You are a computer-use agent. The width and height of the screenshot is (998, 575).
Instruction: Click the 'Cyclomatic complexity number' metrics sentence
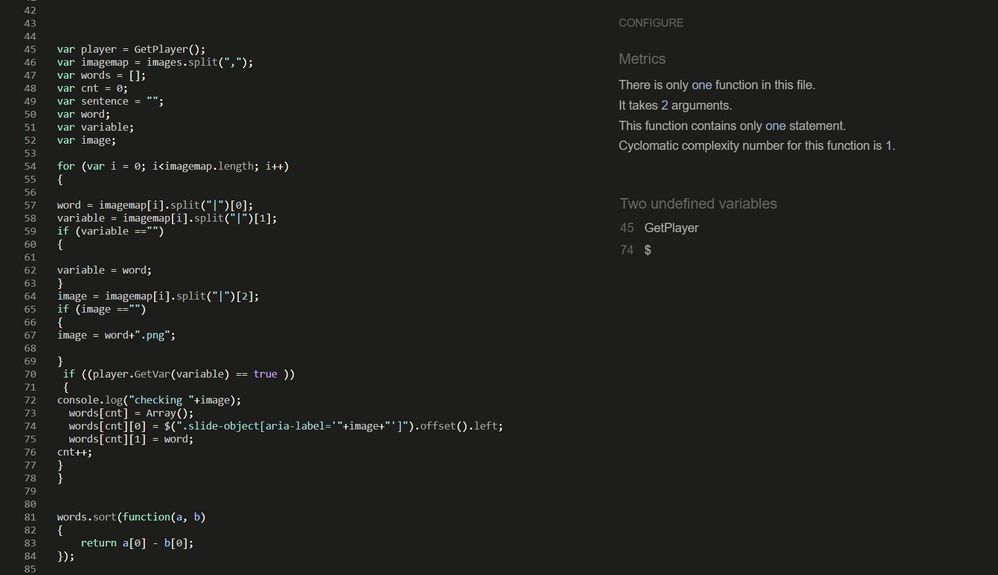click(757, 146)
